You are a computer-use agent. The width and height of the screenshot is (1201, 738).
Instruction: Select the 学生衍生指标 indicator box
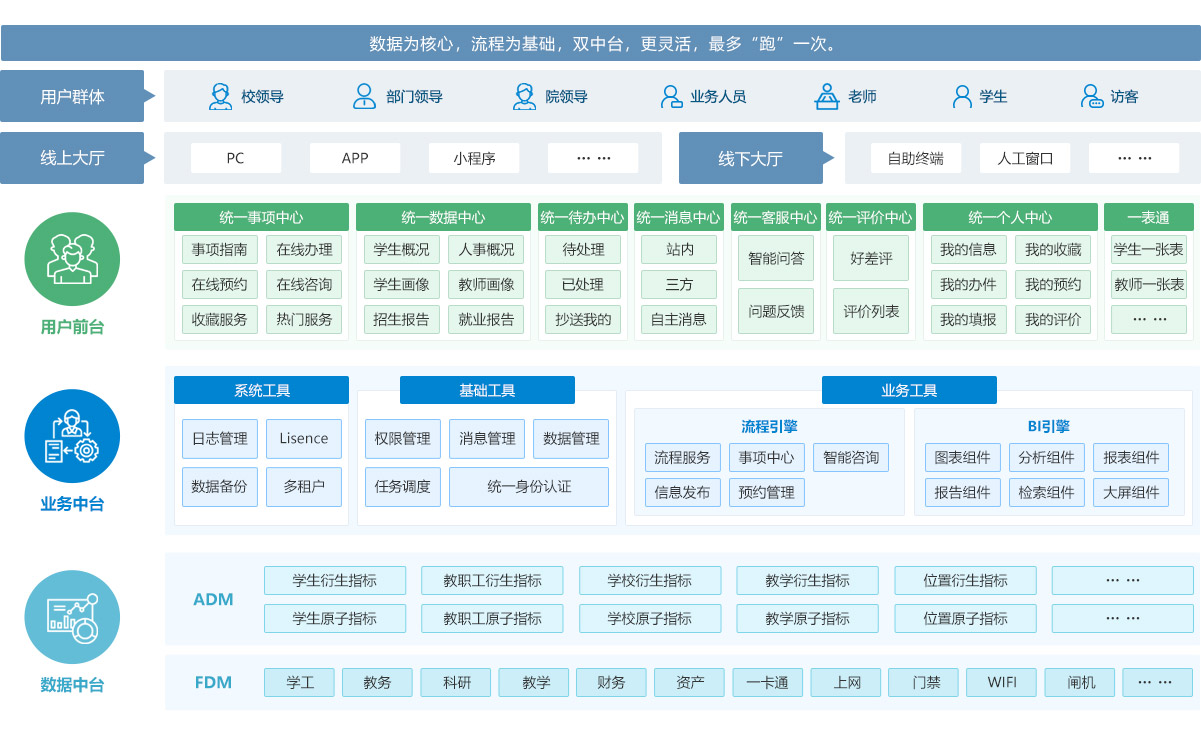(335, 580)
